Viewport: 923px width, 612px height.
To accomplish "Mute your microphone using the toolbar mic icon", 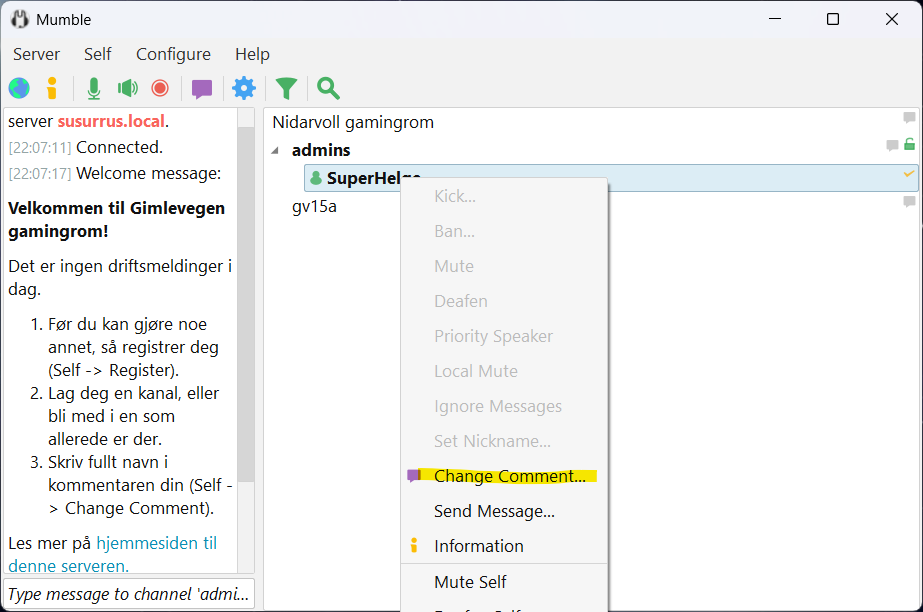I will point(93,88).
